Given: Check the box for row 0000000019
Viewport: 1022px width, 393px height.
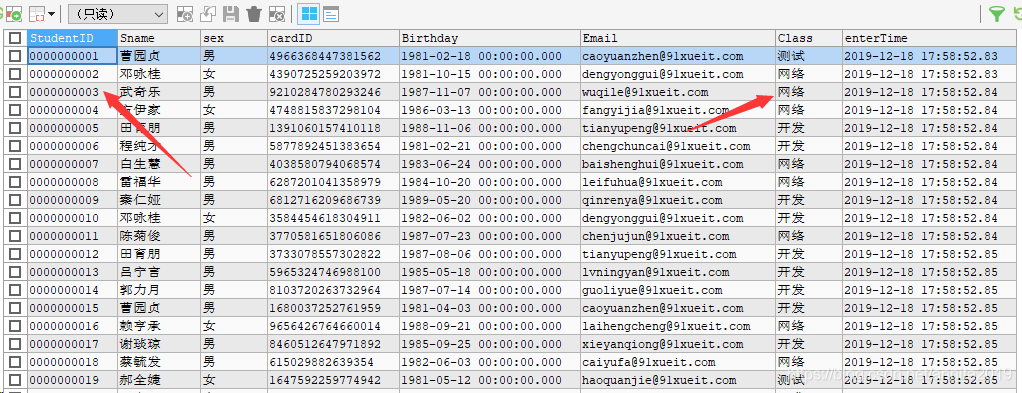Looking at the screenshot, I should [x=15, y=380].
